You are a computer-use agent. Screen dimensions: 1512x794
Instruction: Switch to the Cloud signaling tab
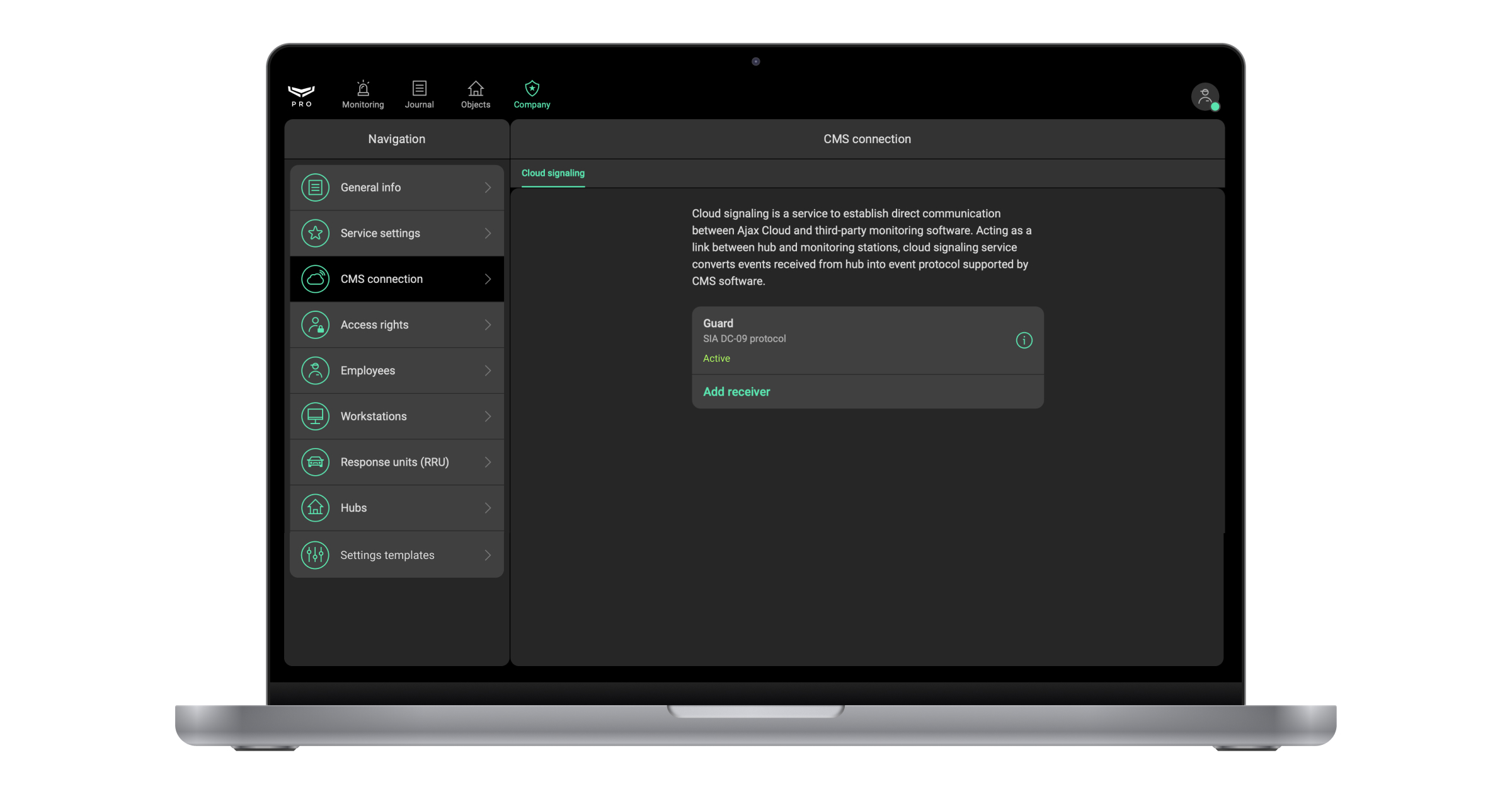pyautogui.click(x=553, y=173)
